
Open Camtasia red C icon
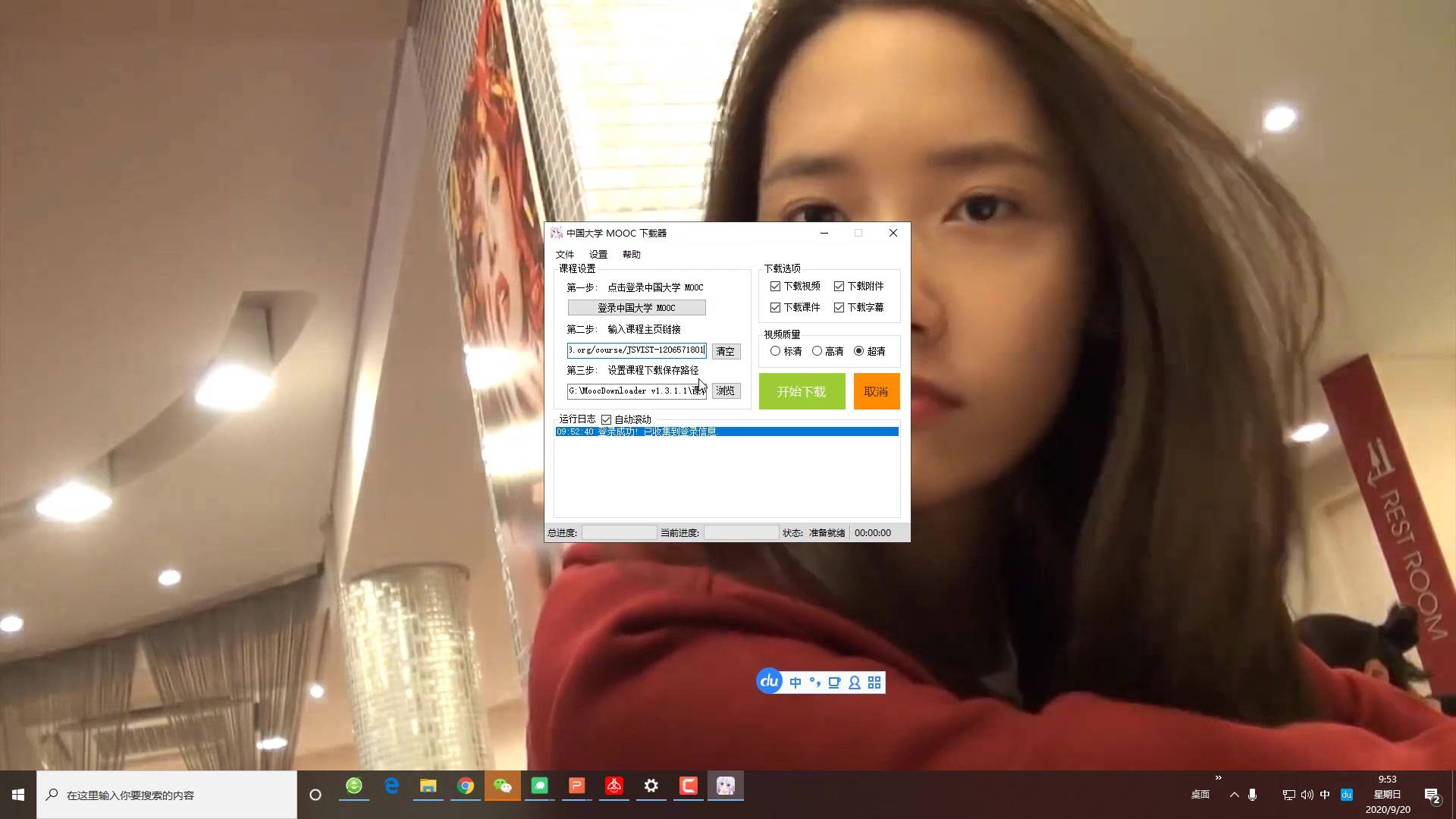(689, 786)
